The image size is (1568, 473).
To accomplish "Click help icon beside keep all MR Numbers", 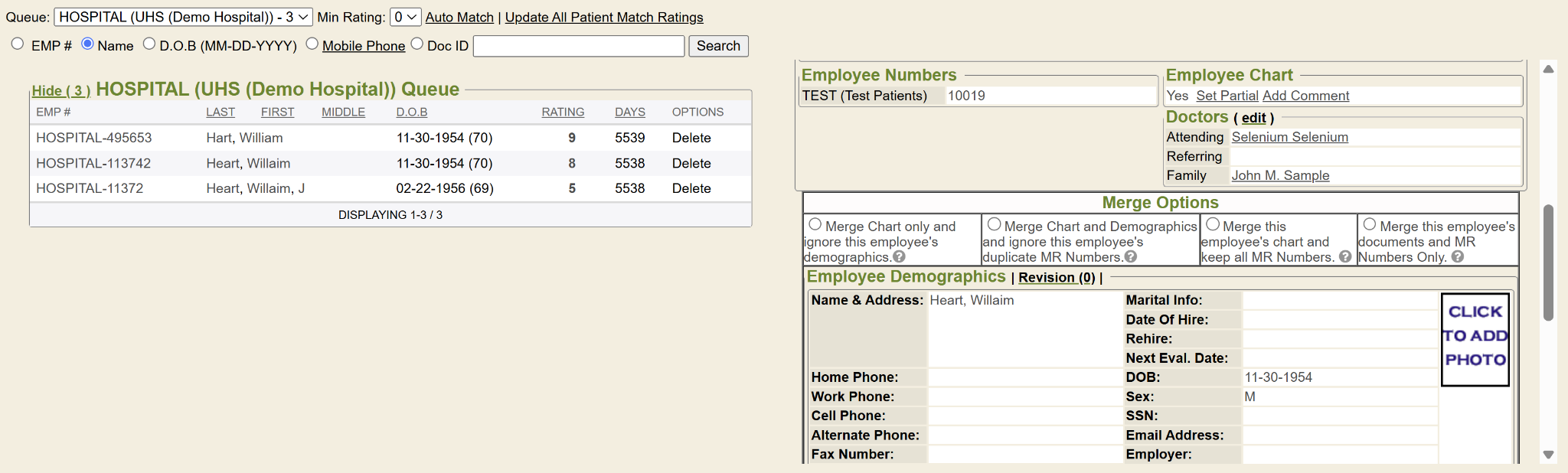I will point(1345,257).
